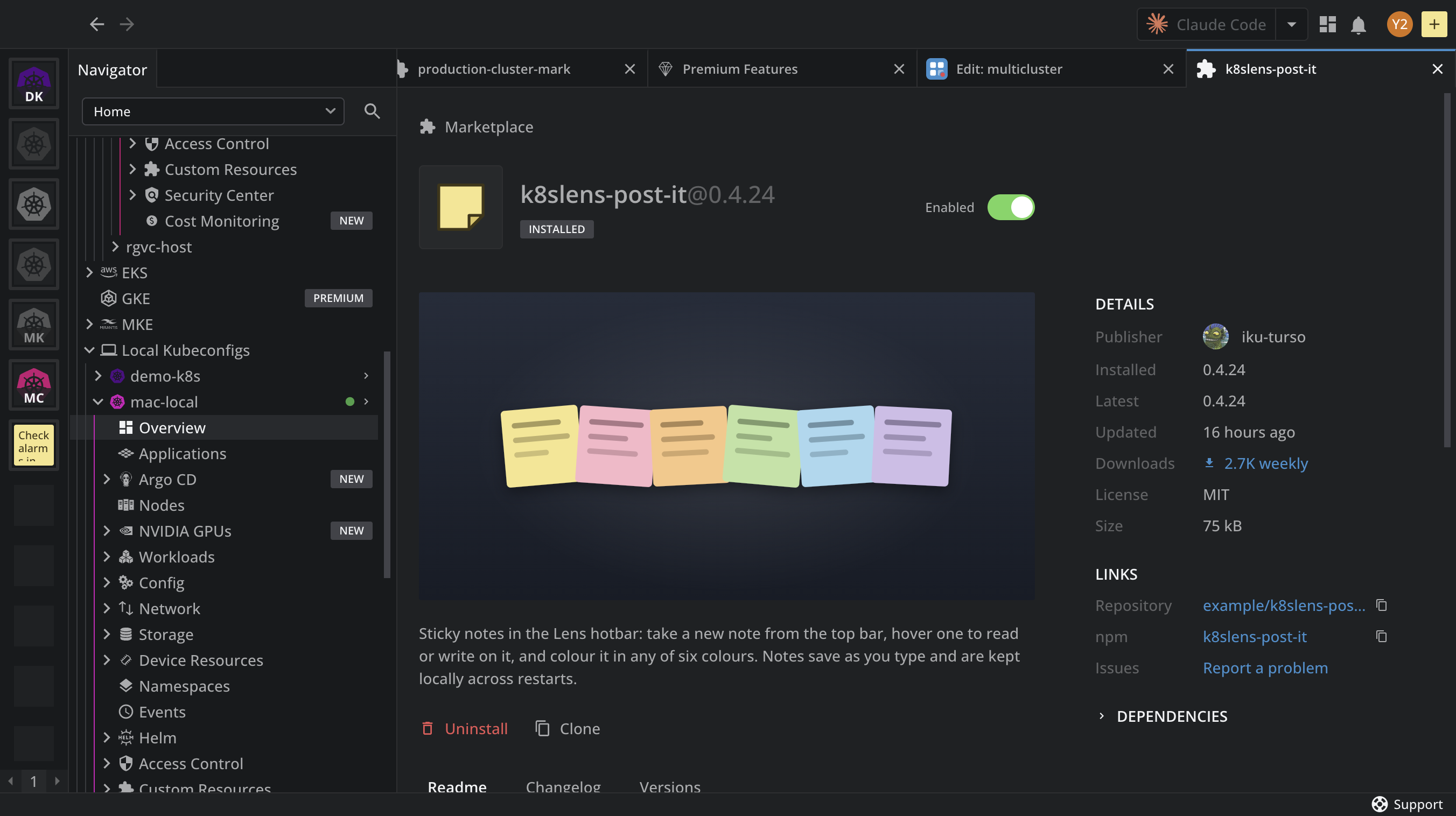Screen dimensions: 1456x816
Task: Open the Claude Code dropdown arrow
Action: [1292, 24]
